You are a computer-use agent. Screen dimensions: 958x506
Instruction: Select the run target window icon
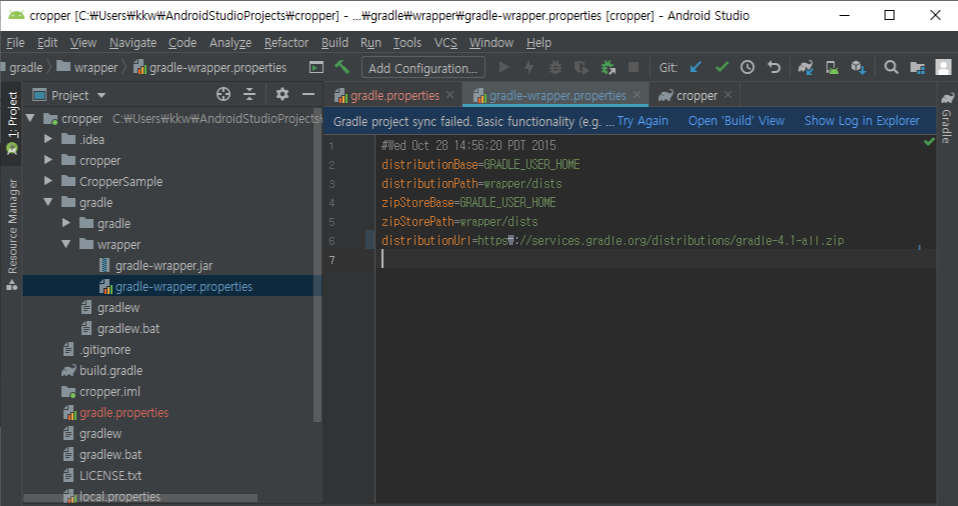[316, 67]
